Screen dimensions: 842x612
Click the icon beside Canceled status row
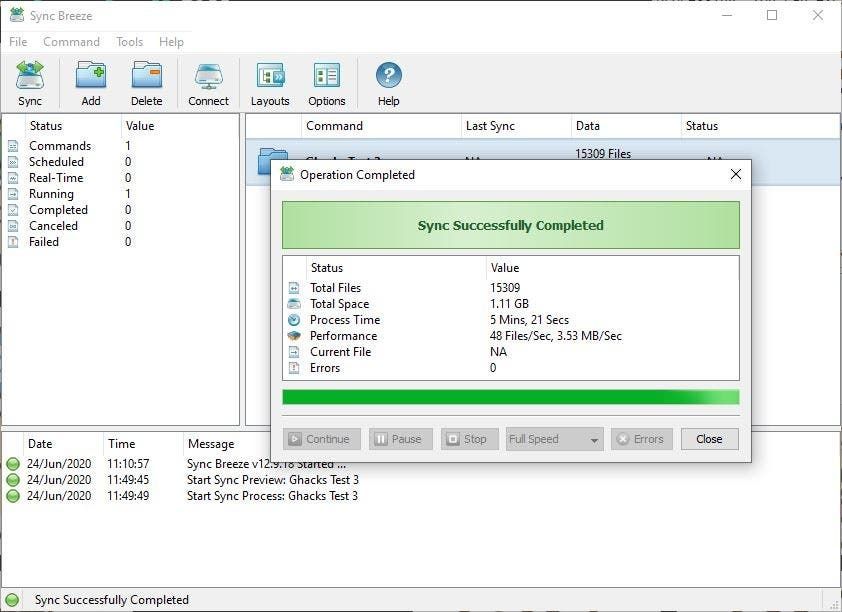pos(13,226)
